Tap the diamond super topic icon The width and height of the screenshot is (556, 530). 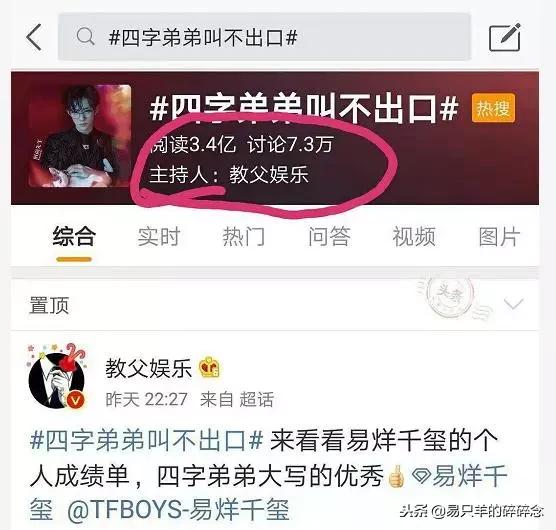tap(421, 475)
